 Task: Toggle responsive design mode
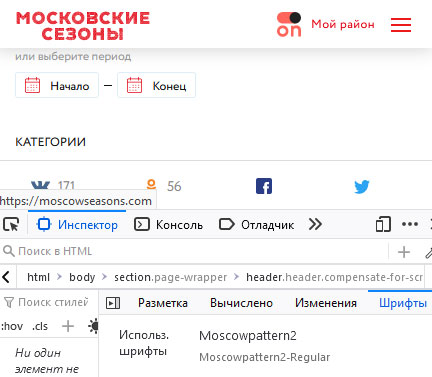[383, 224]
